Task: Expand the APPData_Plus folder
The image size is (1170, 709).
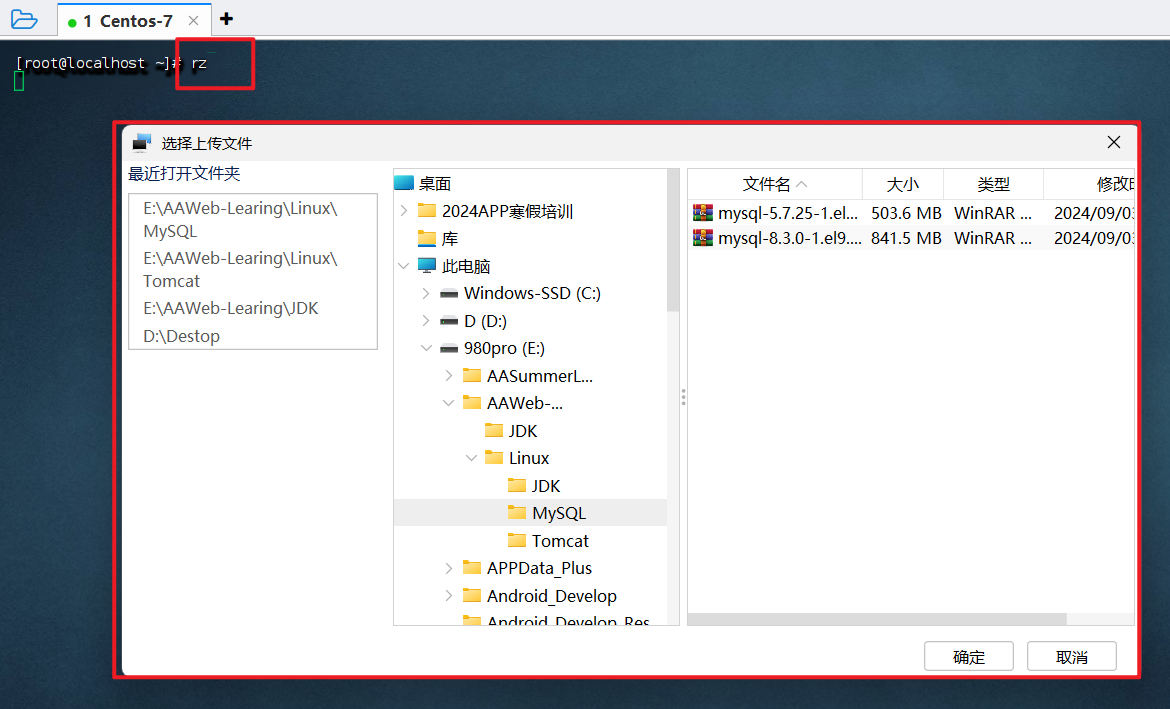Action: pos(449,568)
